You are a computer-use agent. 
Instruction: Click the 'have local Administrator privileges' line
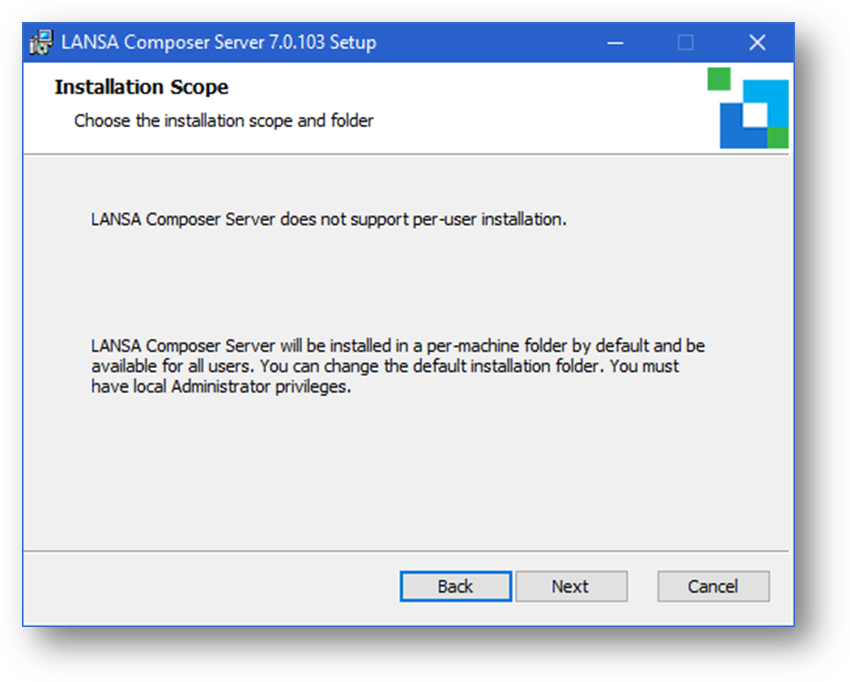point(221,387)
